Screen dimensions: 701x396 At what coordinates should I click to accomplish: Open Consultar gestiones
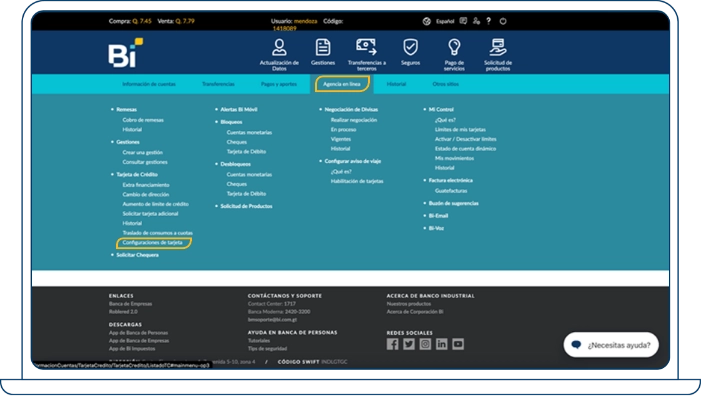145,162
